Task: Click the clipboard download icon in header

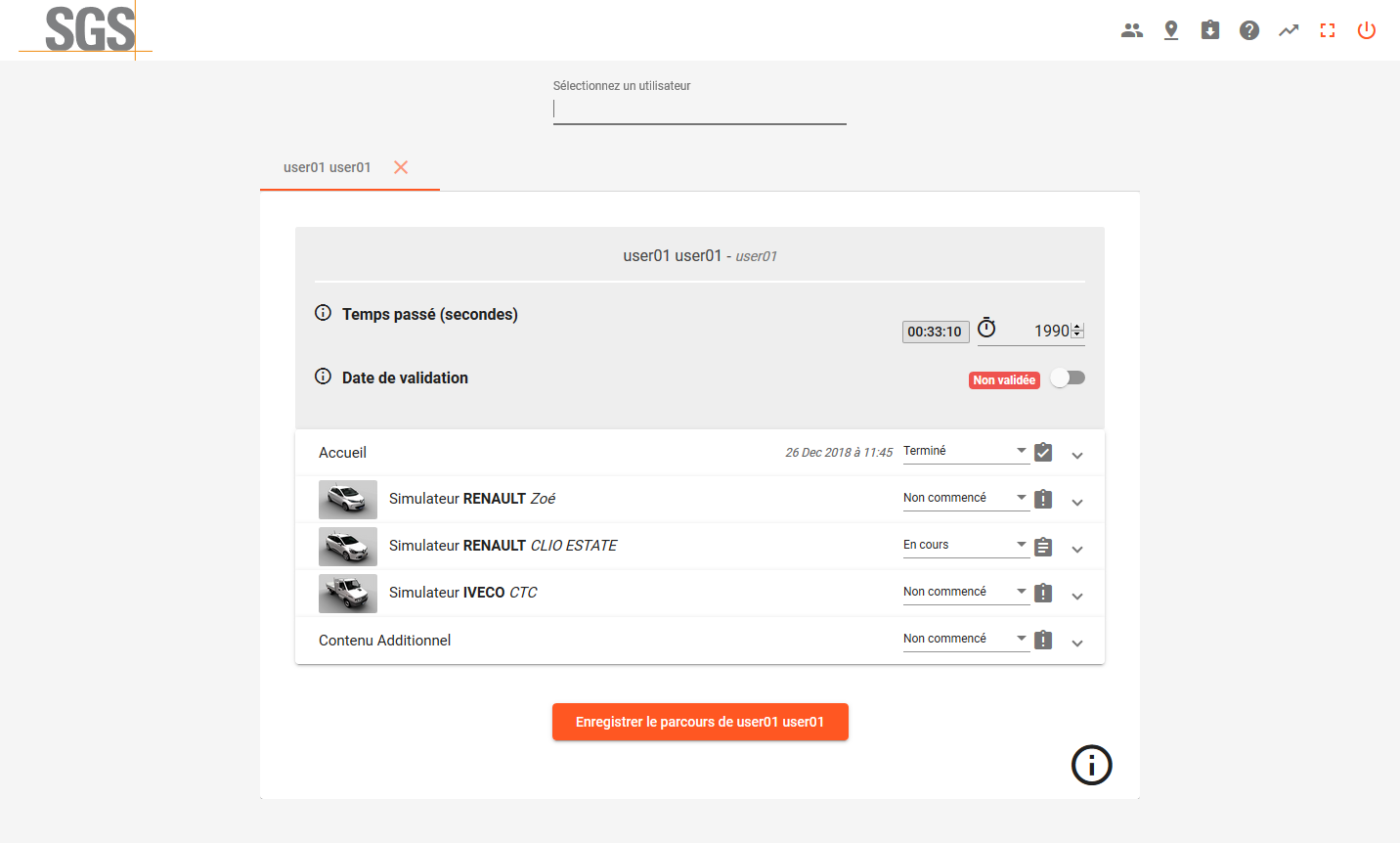Action: point(1210,30)
